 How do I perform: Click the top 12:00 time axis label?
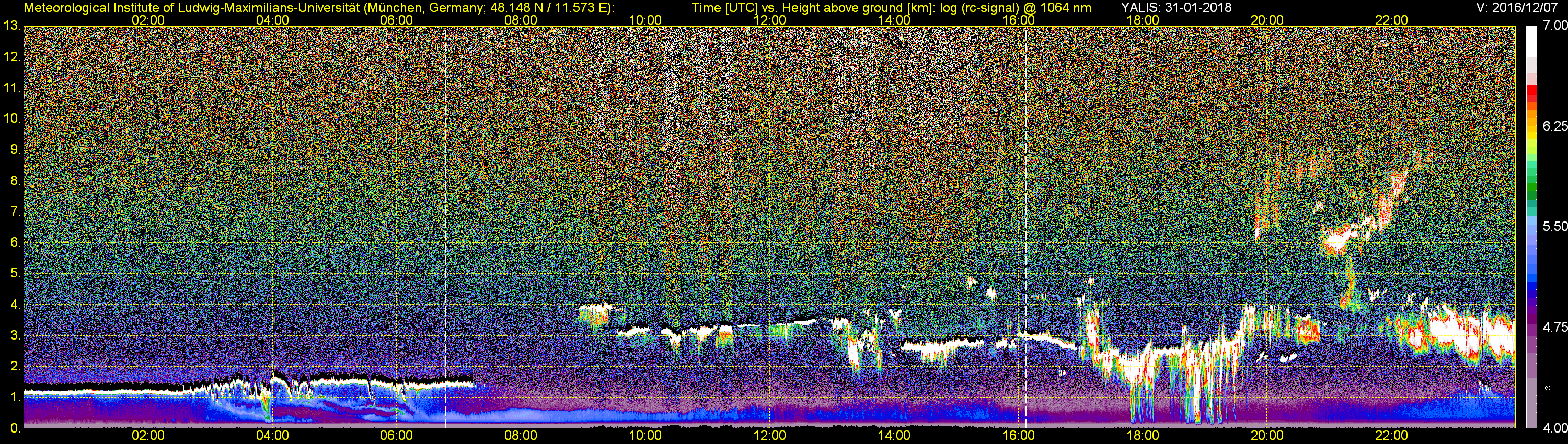769,20
